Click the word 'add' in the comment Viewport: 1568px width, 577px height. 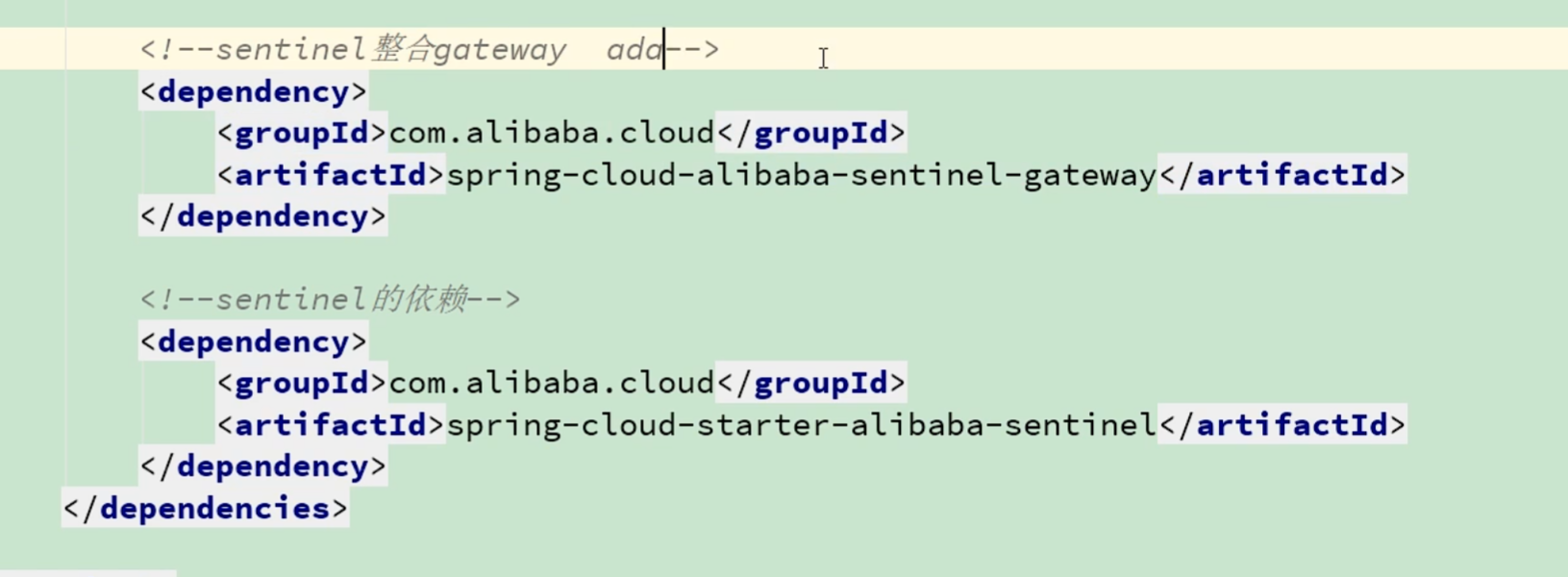coord(635,49)
